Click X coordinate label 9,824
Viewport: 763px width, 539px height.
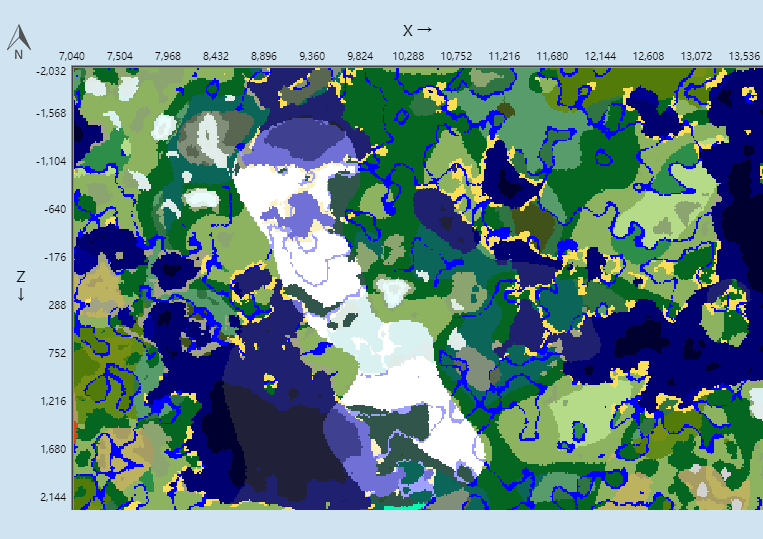coord(360,56)
